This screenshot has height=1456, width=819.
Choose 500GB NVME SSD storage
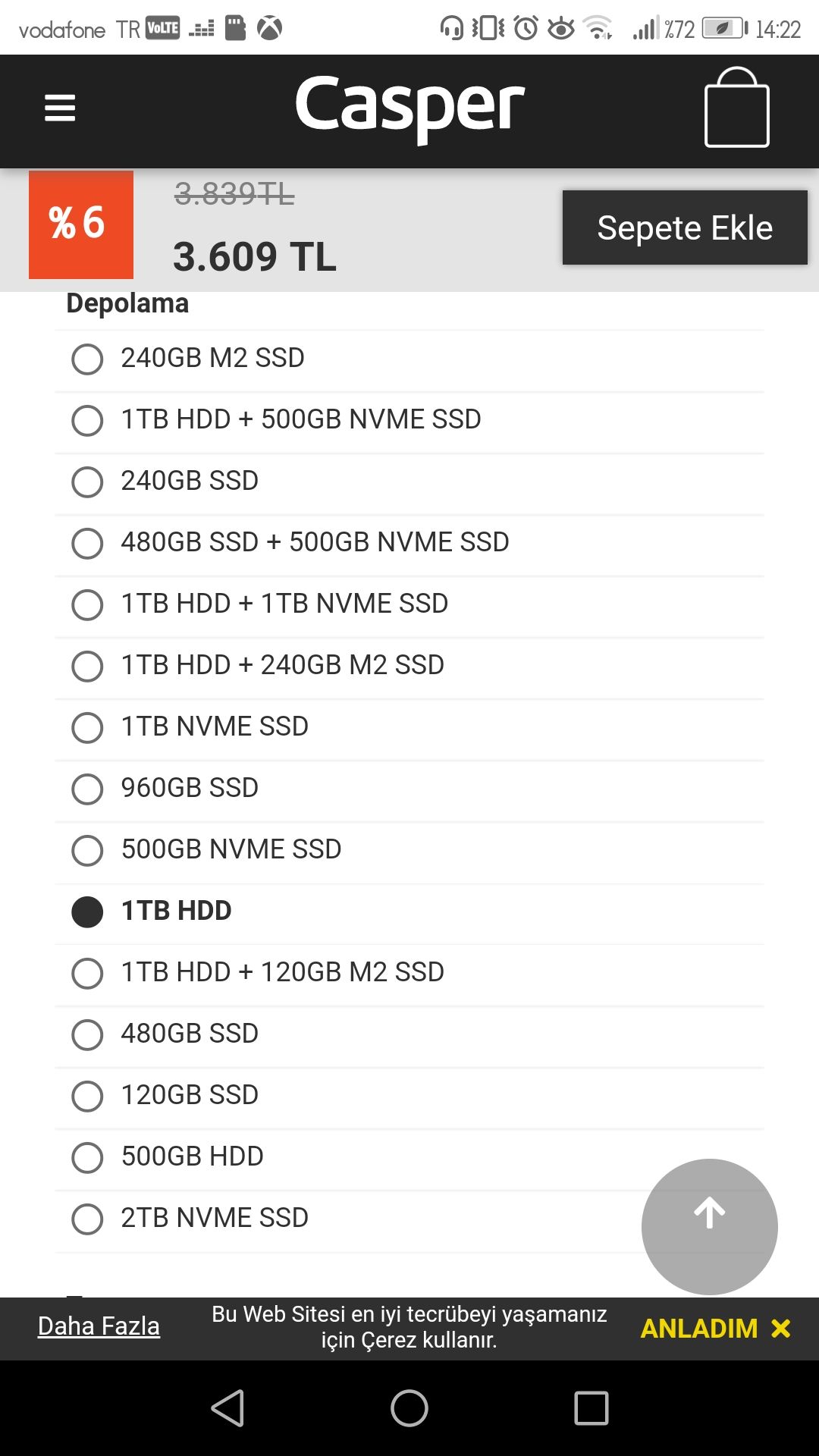pyautogui.click(x=87, y=850)
